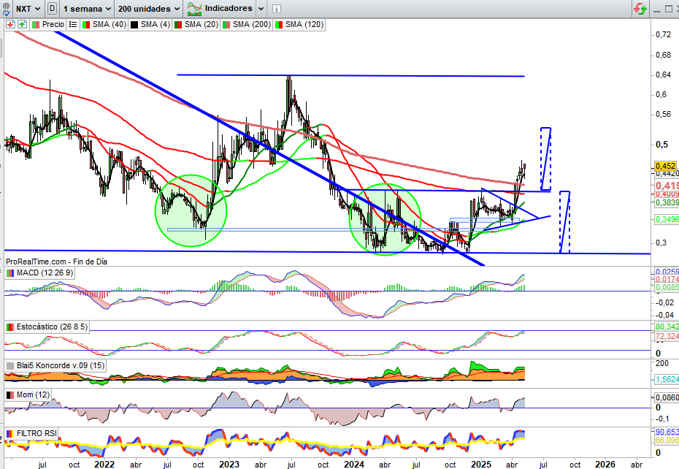Click the SMA (40) label
Screen dimensions: 679x469
pos(109,25)
